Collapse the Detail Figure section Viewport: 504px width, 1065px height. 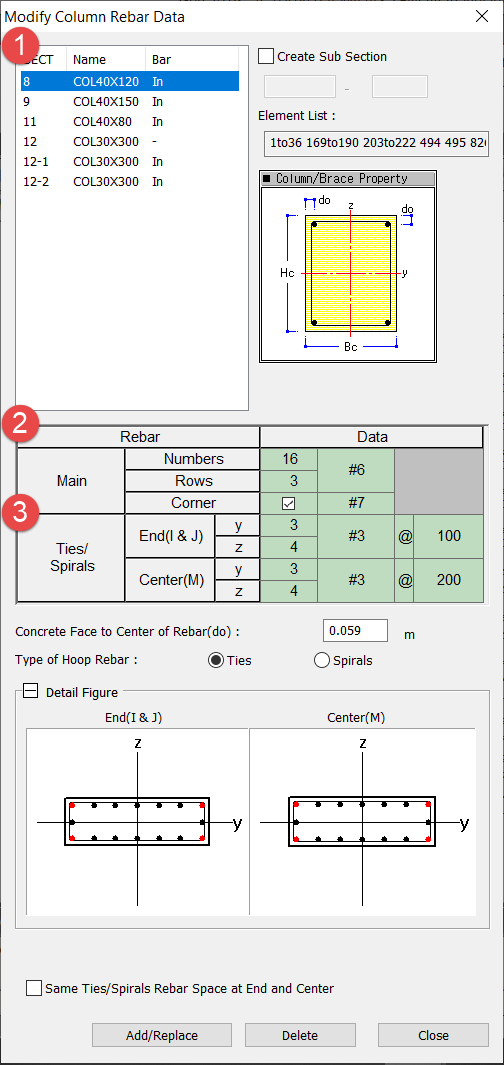[x=31, y=691]
